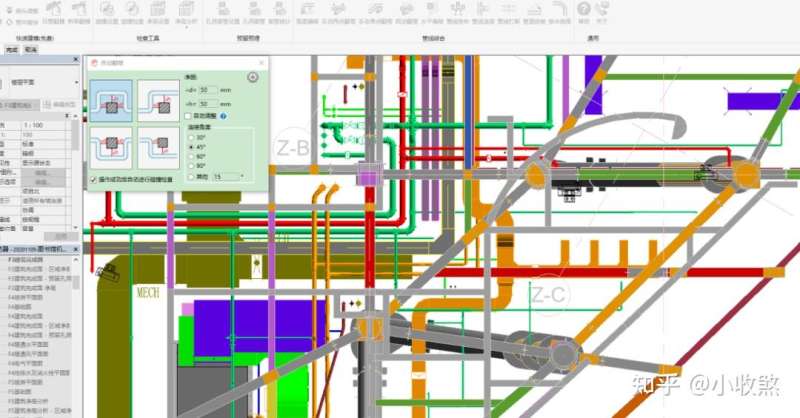Select the top-right pipe bend mode thumbnail

(158, 99)
